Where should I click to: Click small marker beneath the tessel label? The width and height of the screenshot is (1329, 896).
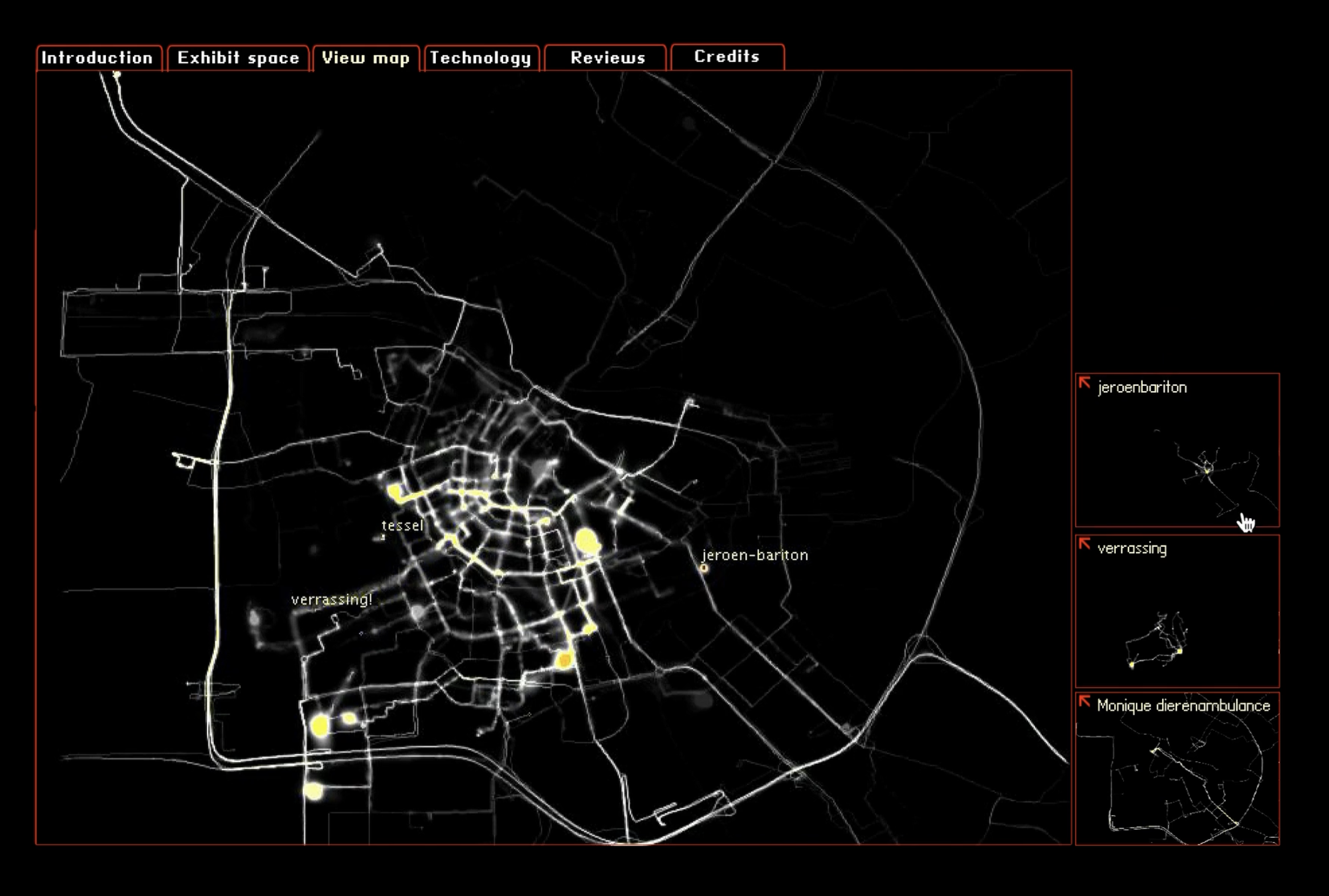pos(384,537)
